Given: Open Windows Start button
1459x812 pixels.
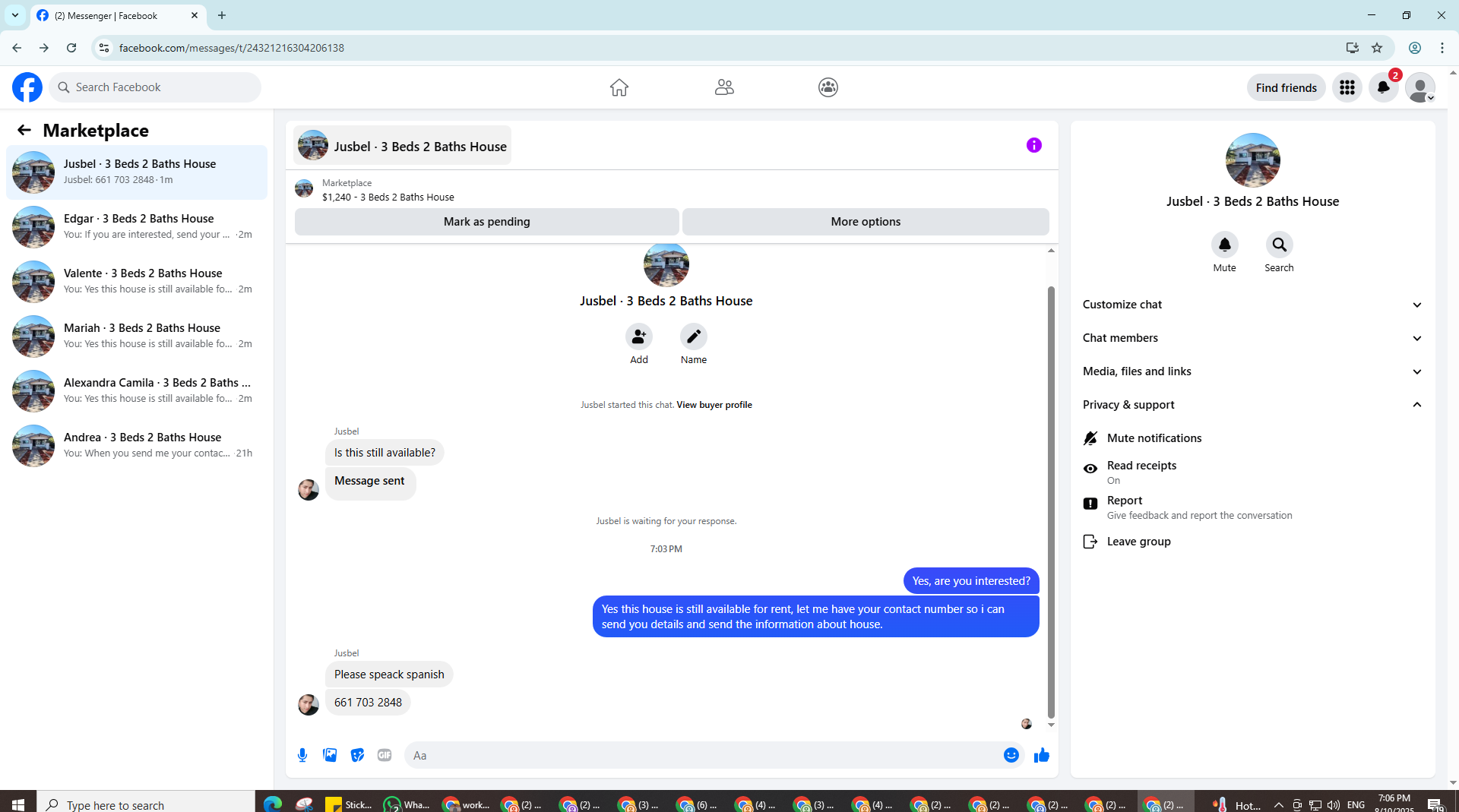Looking at the screenshot, I should point(18,804).
